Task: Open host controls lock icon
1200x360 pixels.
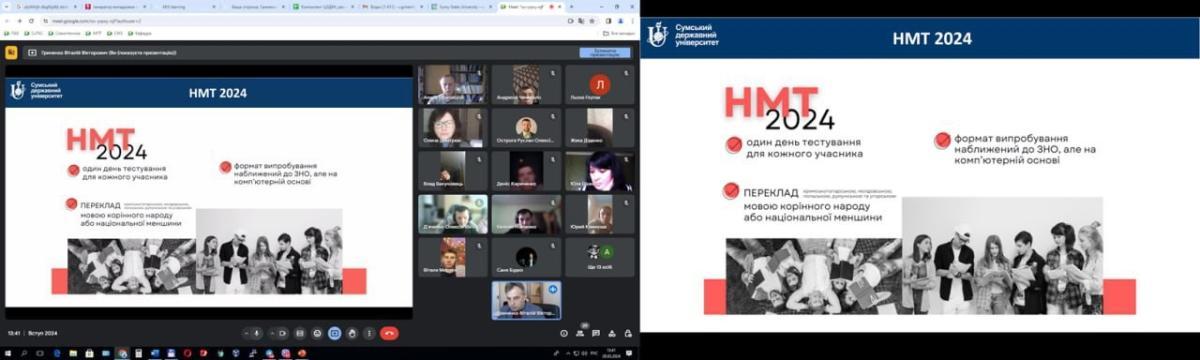Action: click(628, 333)
